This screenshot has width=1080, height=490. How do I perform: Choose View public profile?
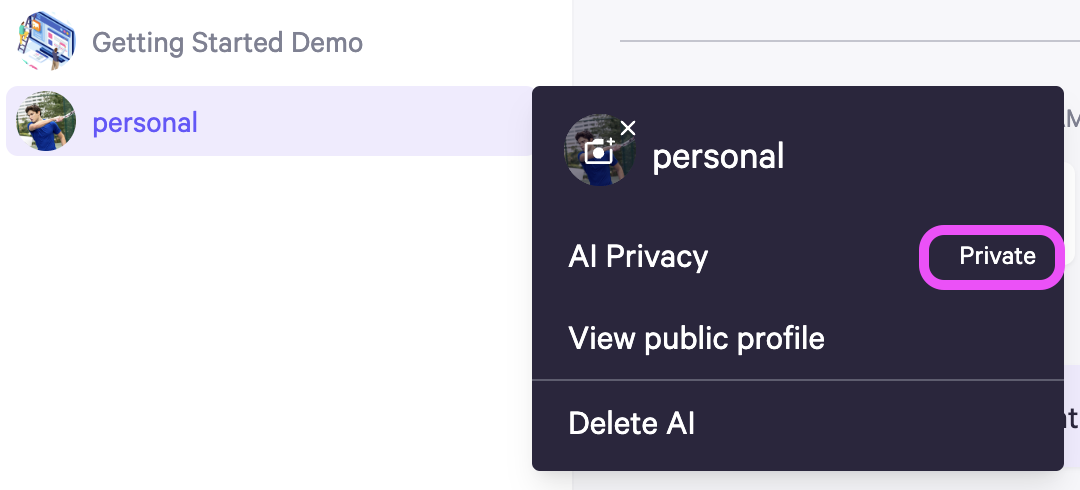[696, 338]
